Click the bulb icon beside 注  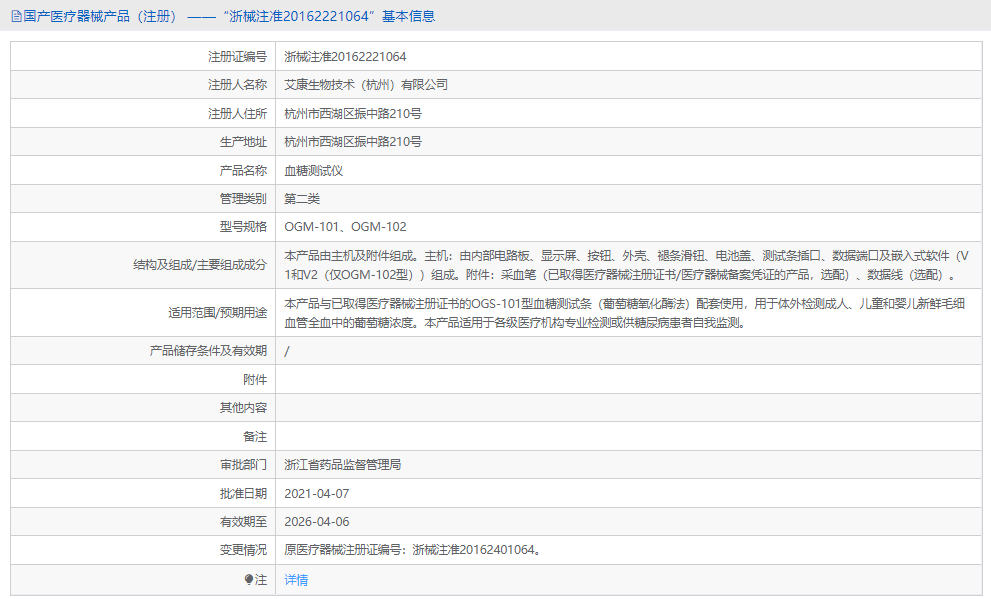click(249, 579)
